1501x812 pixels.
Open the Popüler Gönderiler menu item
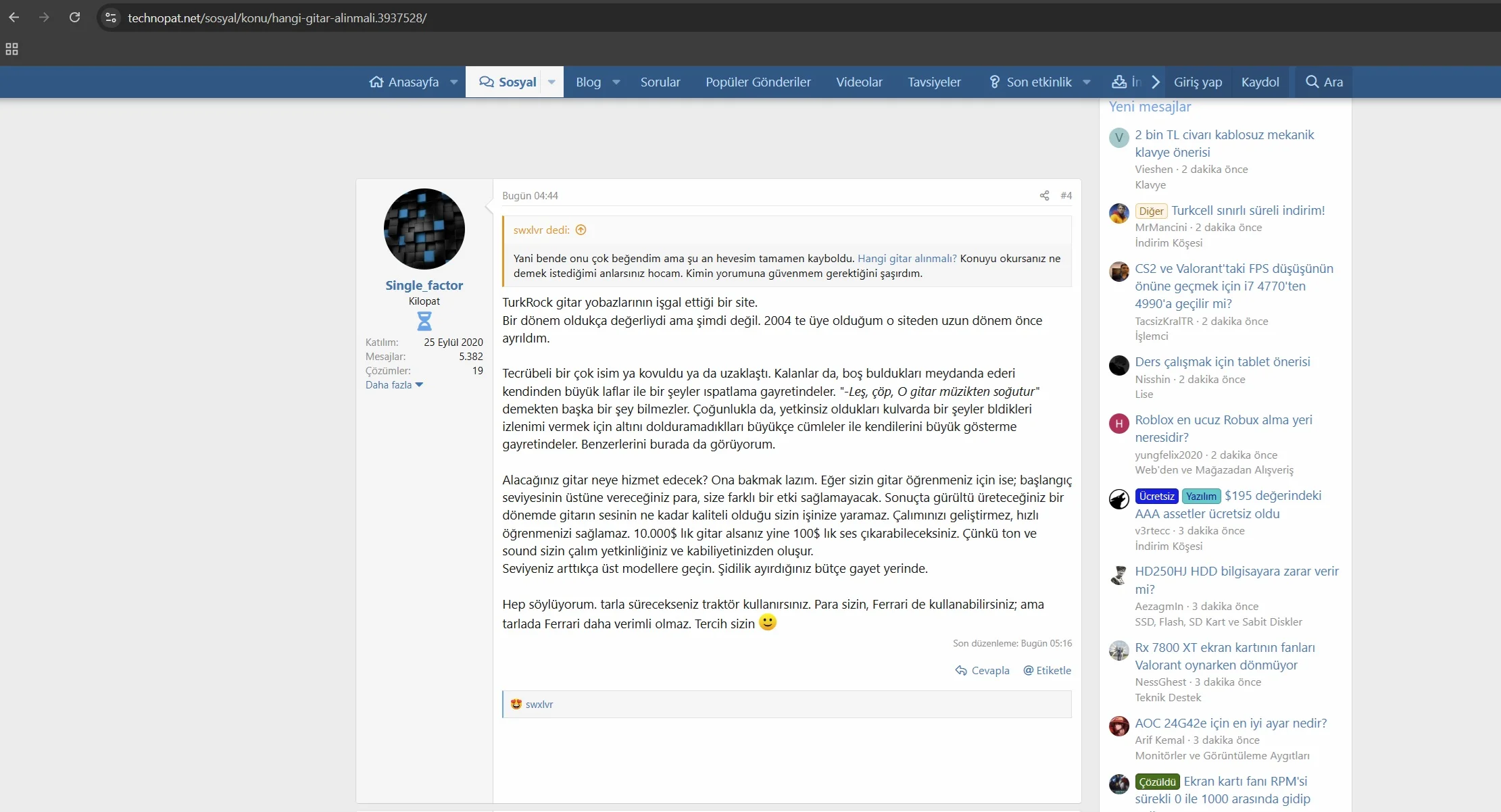point(758,82)
